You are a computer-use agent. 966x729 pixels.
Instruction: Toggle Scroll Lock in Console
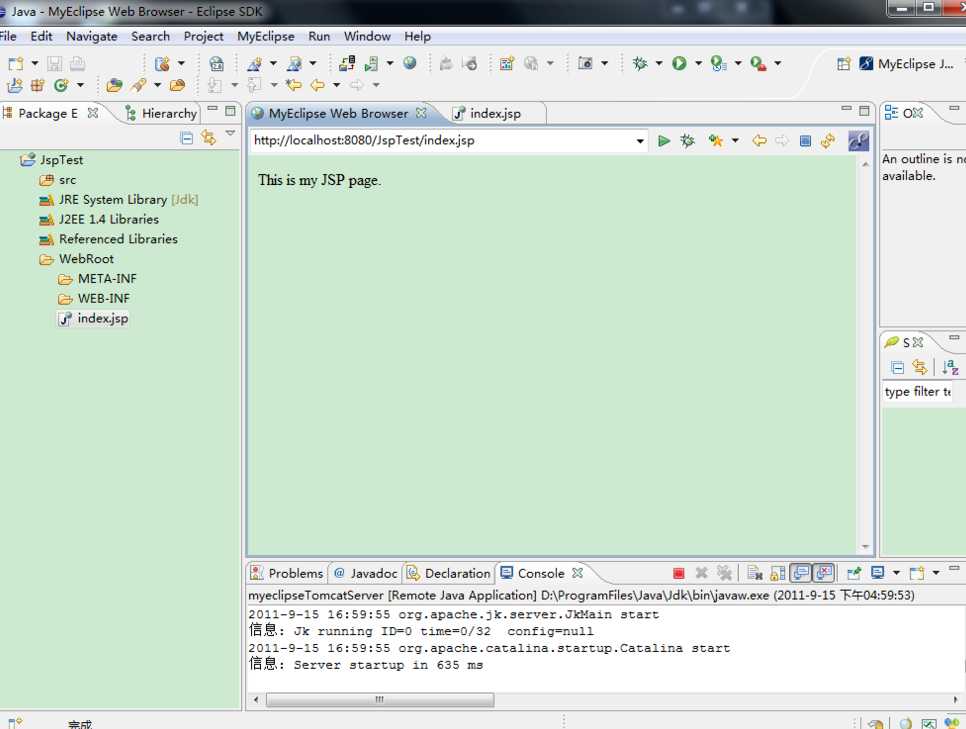click(777, 573)
